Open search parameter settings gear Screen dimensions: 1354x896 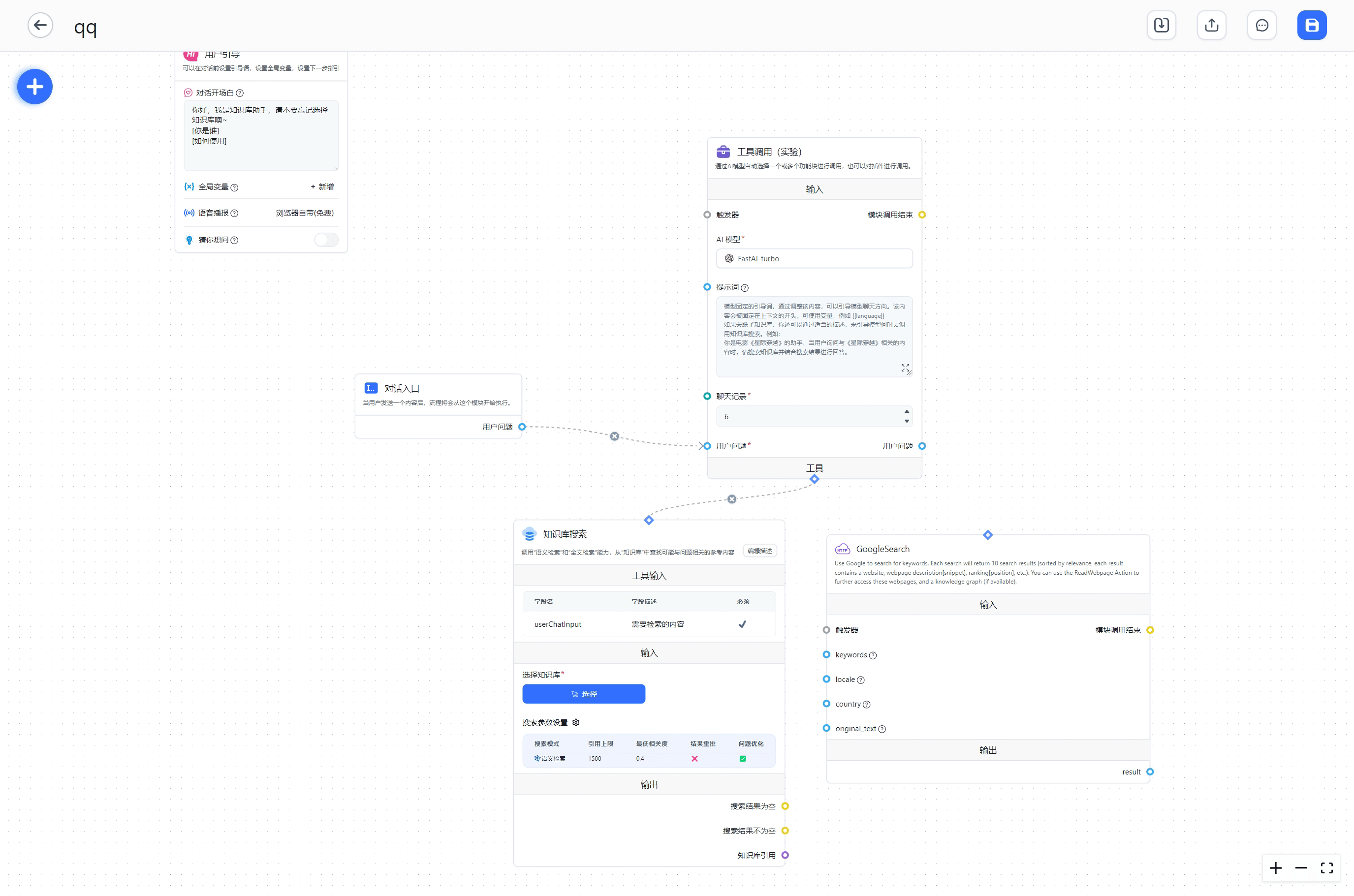pyautogui.click(x=576, y=722)
